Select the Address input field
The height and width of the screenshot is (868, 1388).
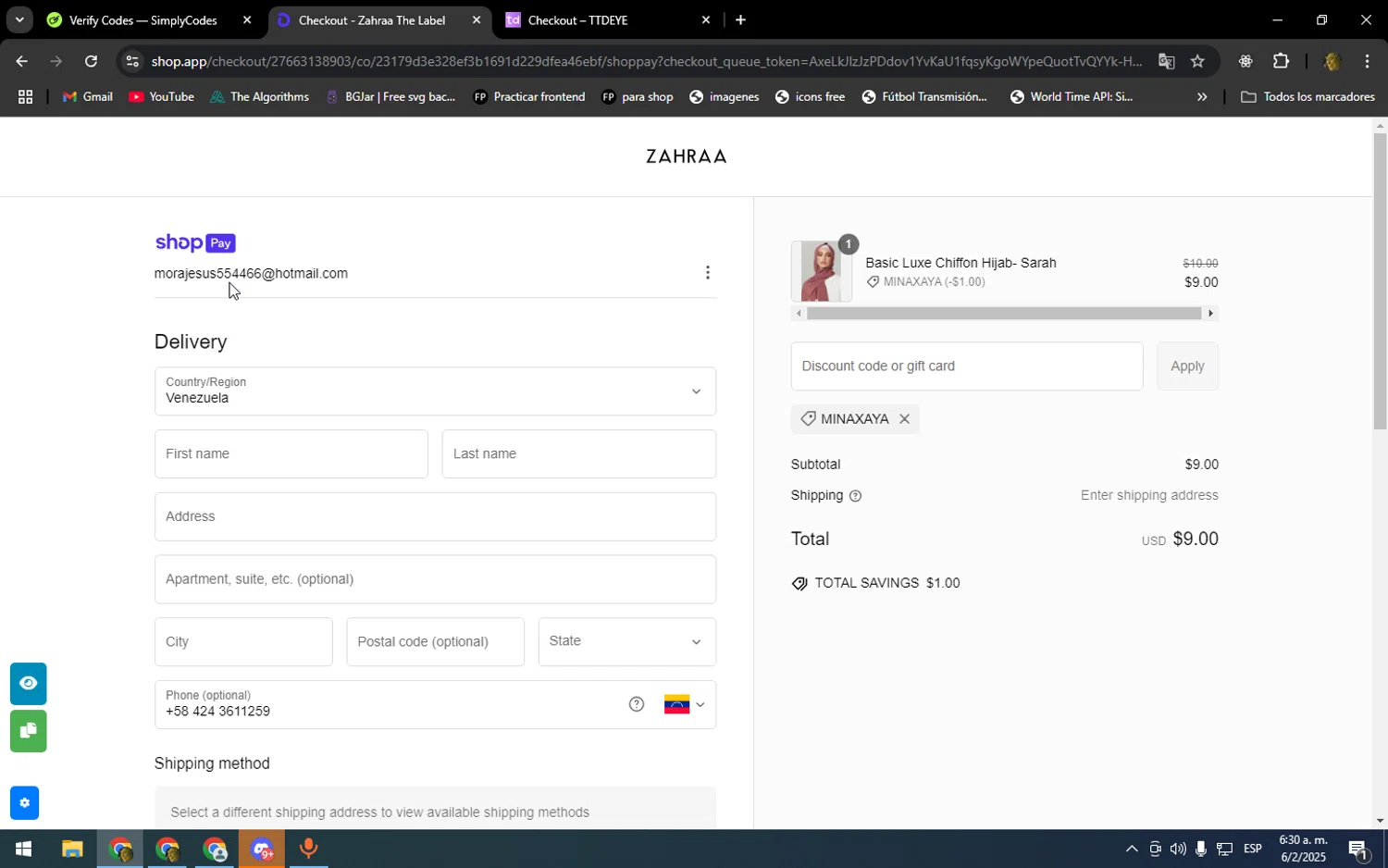pos(435,516)
